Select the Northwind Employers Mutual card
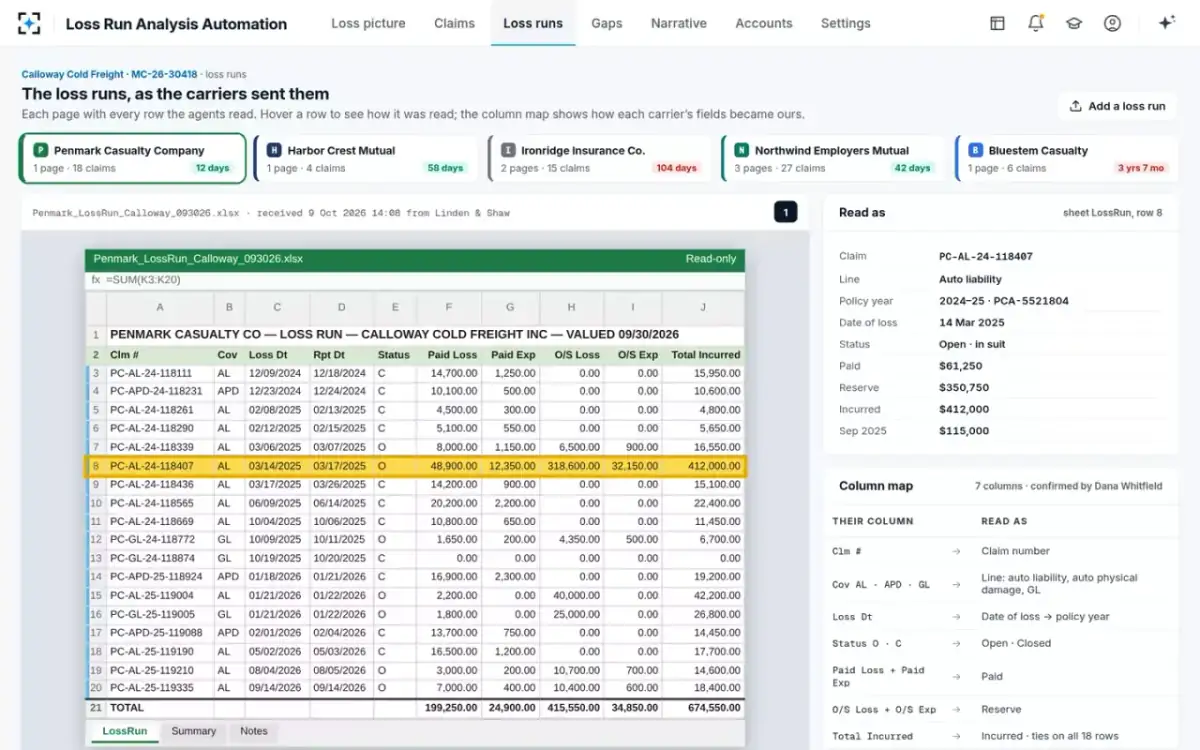1200x750 pixels. tap(833, 159)
